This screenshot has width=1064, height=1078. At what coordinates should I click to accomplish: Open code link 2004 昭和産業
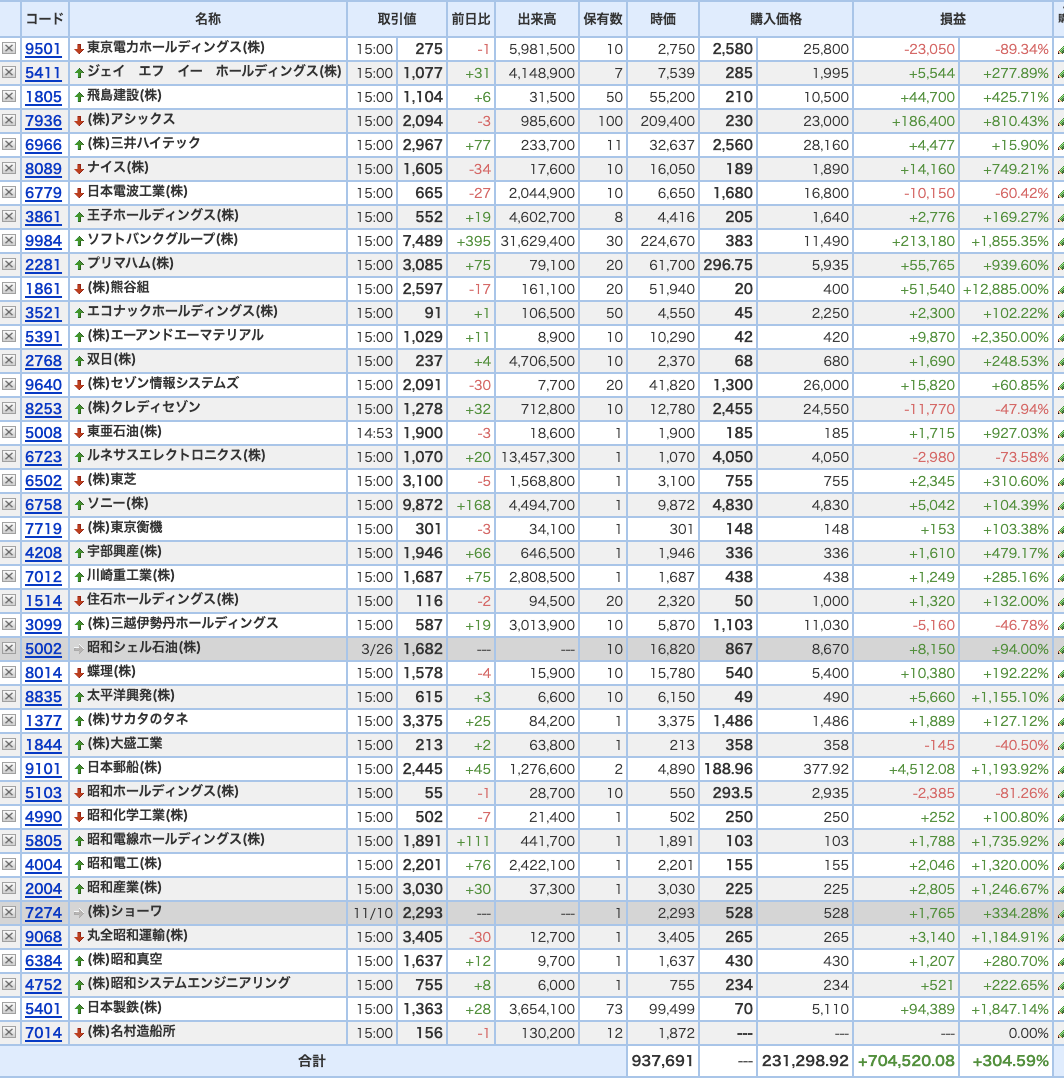43,889
